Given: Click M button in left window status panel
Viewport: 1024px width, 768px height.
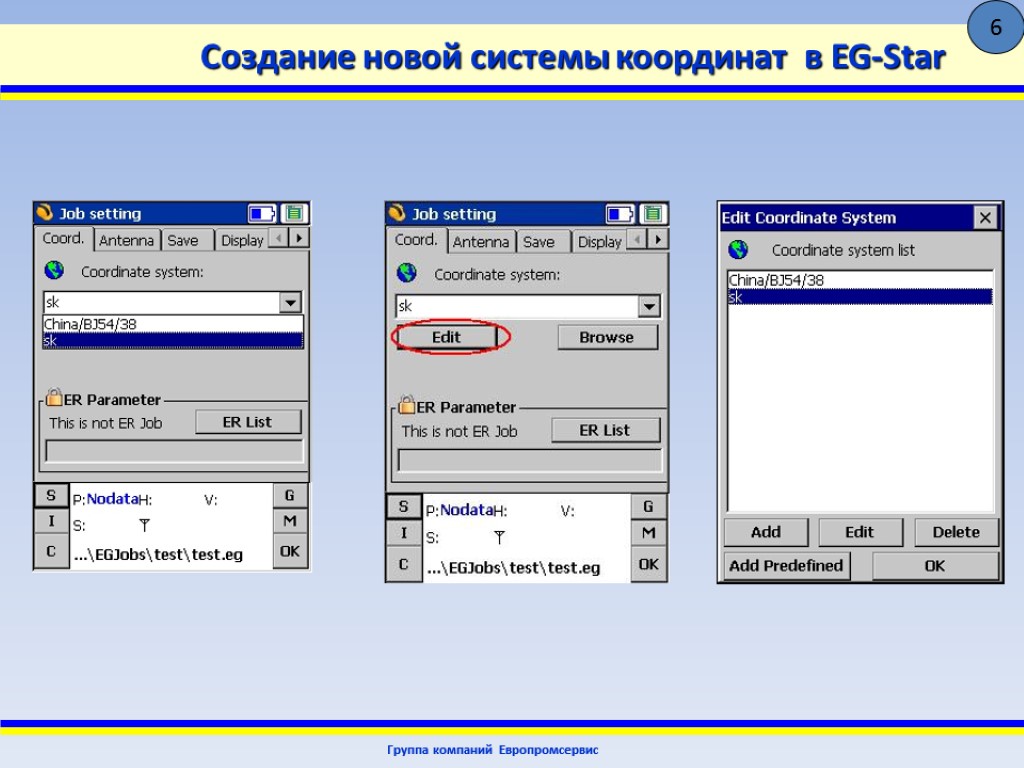Looking at the screenshot, I should tap(290, 521).
